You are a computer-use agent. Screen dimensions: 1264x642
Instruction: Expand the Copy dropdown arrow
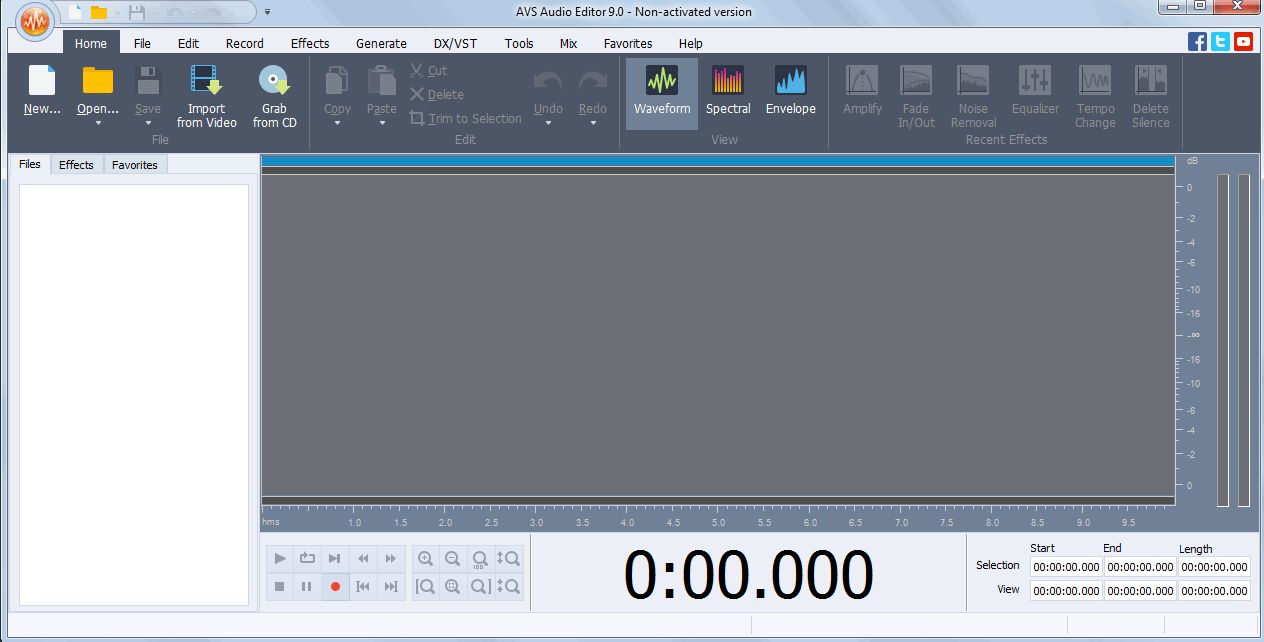click(x=337, y=123)
